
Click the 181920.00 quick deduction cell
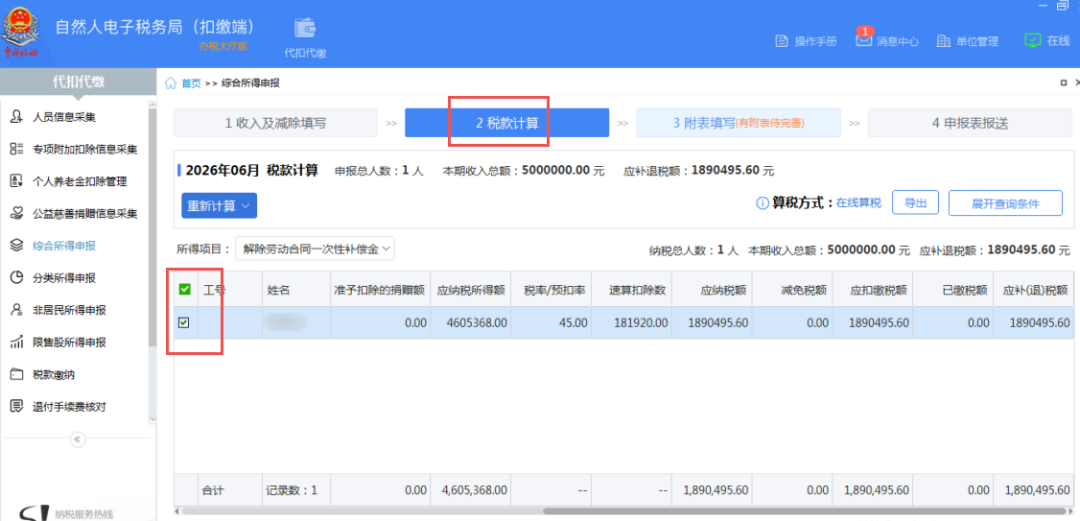[x=631, y=323]
